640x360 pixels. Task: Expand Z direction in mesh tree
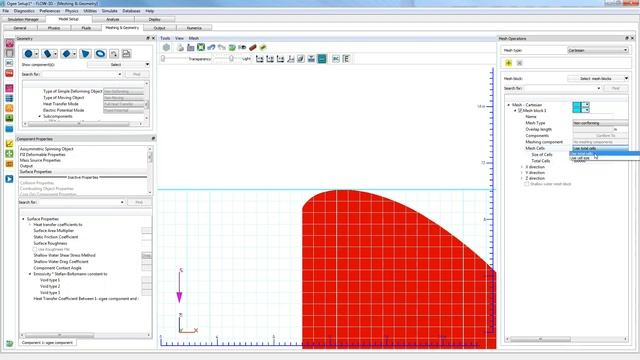coord(522,178)
